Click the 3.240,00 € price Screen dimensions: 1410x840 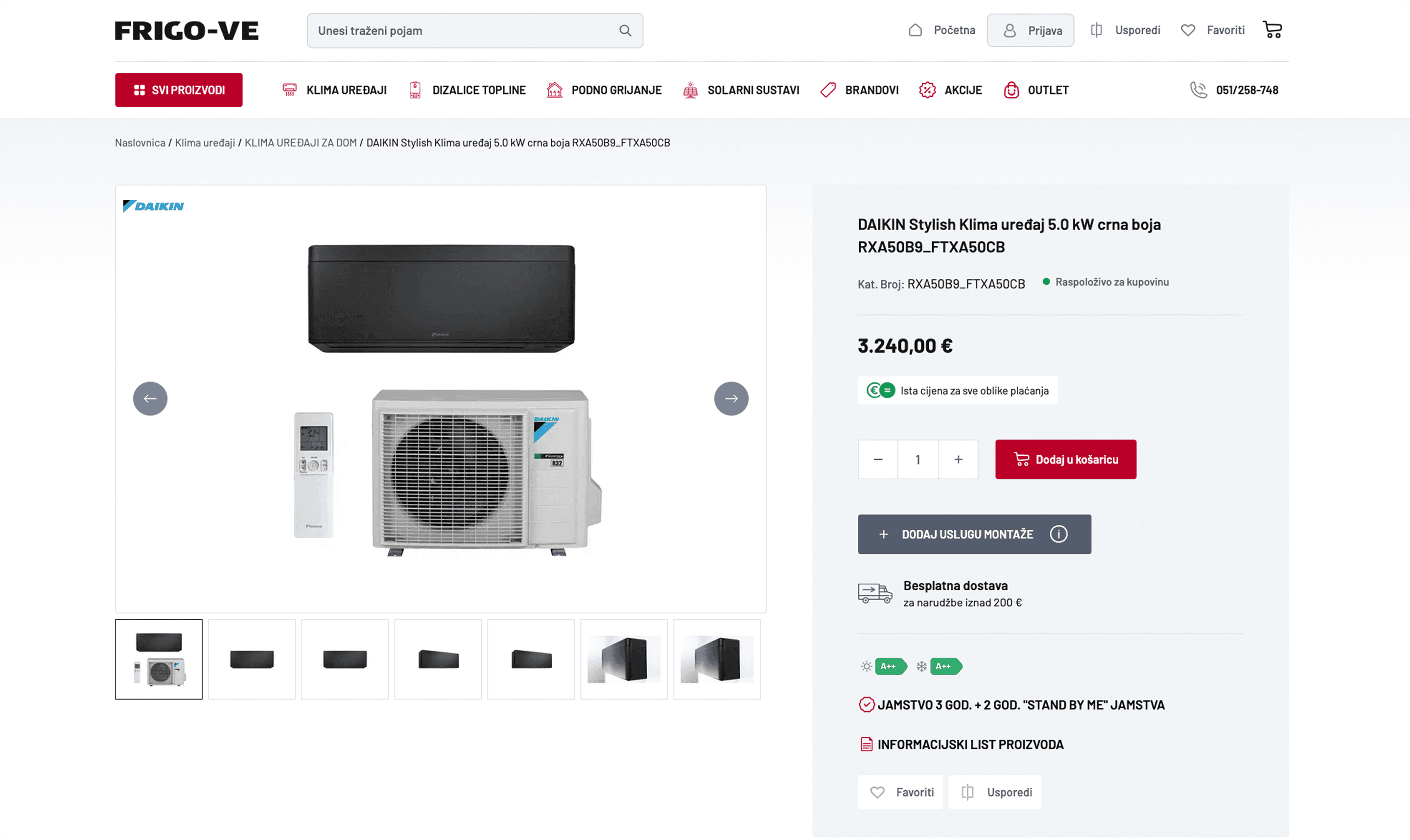[905, 346]
